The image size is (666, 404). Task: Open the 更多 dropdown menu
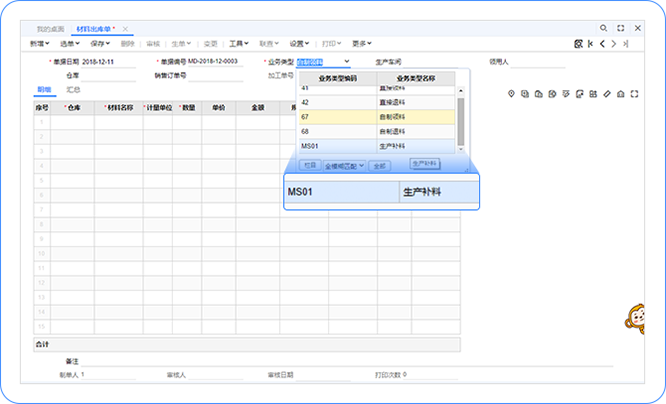coord(361,44)
